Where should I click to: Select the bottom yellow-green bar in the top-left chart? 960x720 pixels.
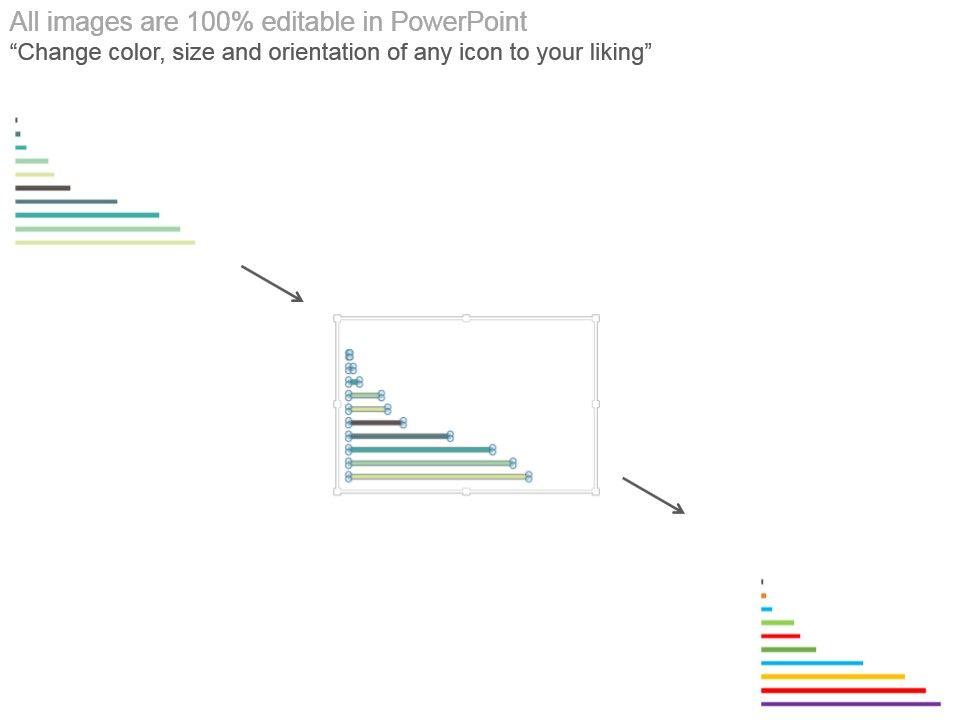[105, 242]
